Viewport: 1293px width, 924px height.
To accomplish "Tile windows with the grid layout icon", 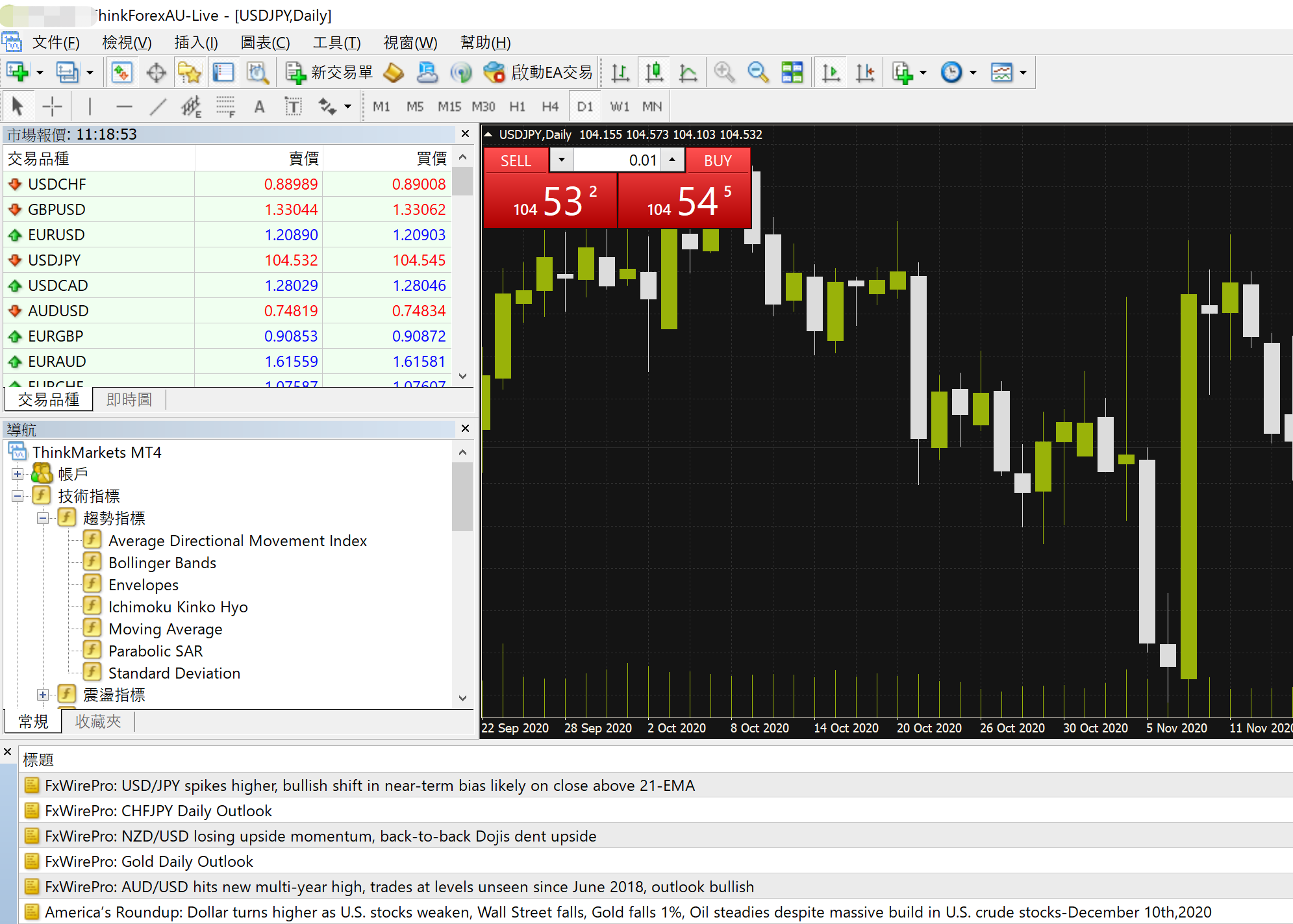I will pos(792,73).
